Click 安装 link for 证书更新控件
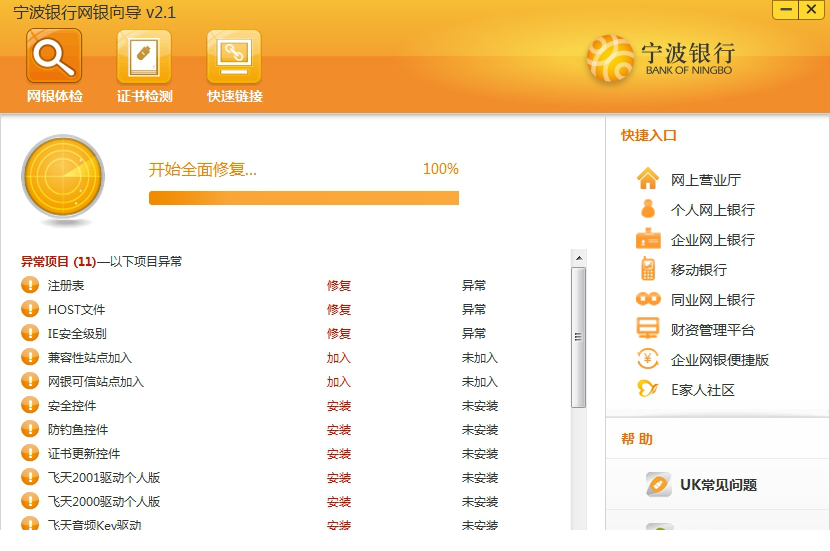Screen dimensions: 830x551 [339, 454]
